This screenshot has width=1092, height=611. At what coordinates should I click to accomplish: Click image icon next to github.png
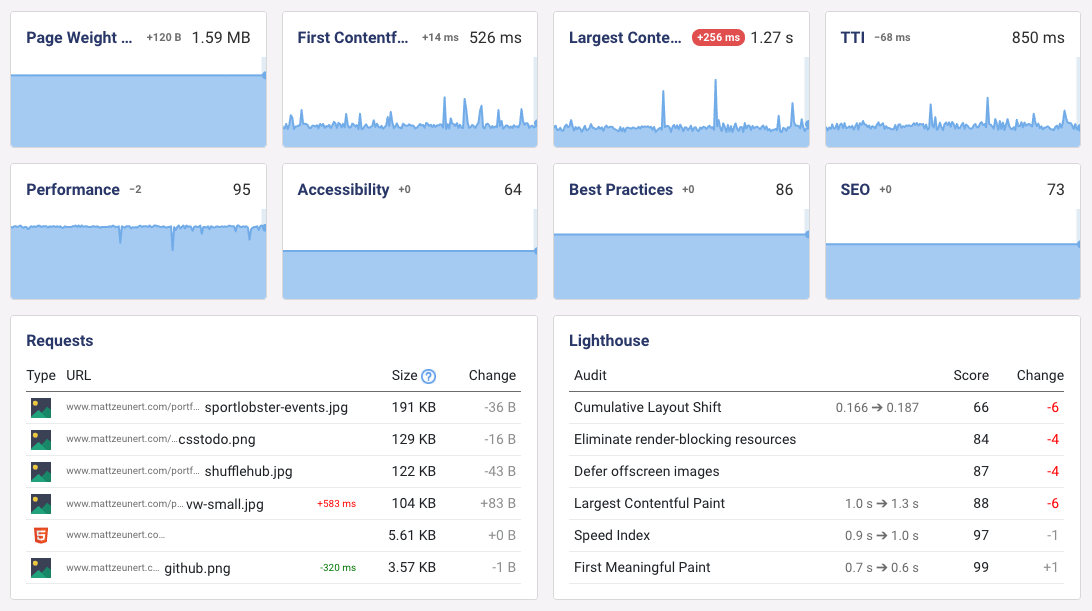(40, 568)
